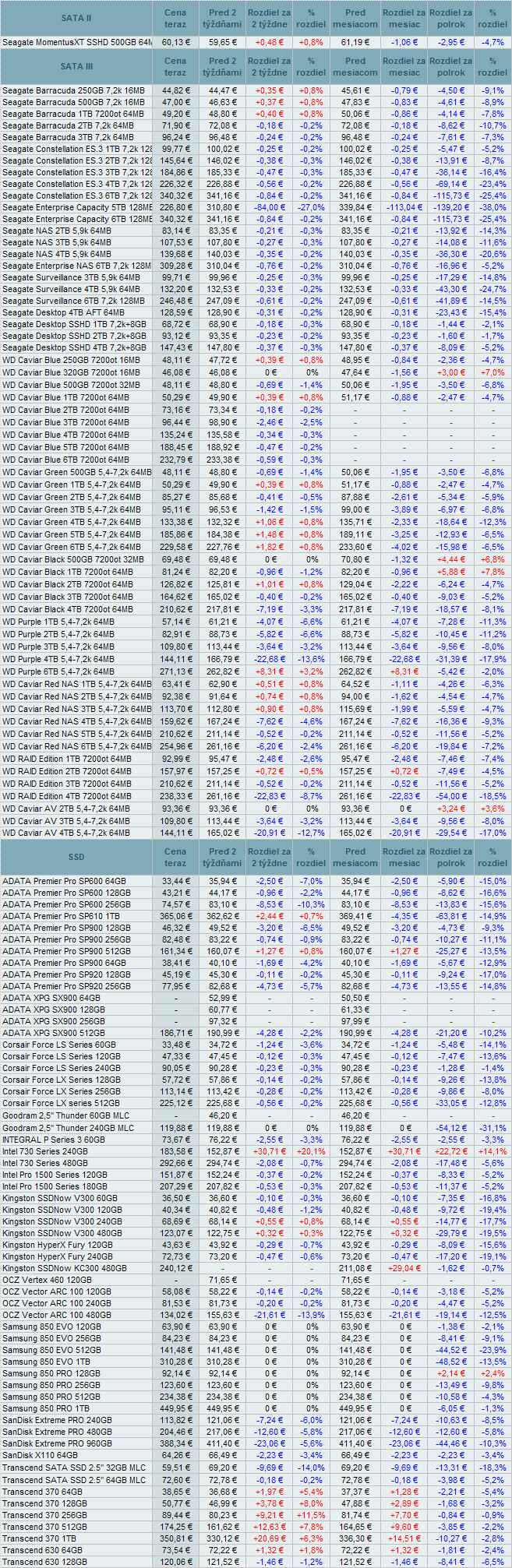Select Intel 730 Series 240GB row name
The image size is (512, 1568).
44,1150
